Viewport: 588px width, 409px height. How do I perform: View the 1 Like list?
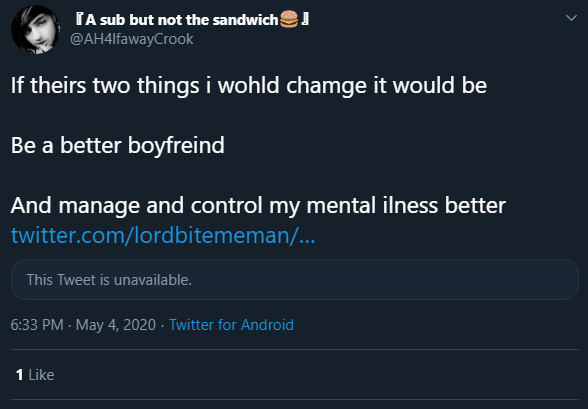click(x=35, y=375)
